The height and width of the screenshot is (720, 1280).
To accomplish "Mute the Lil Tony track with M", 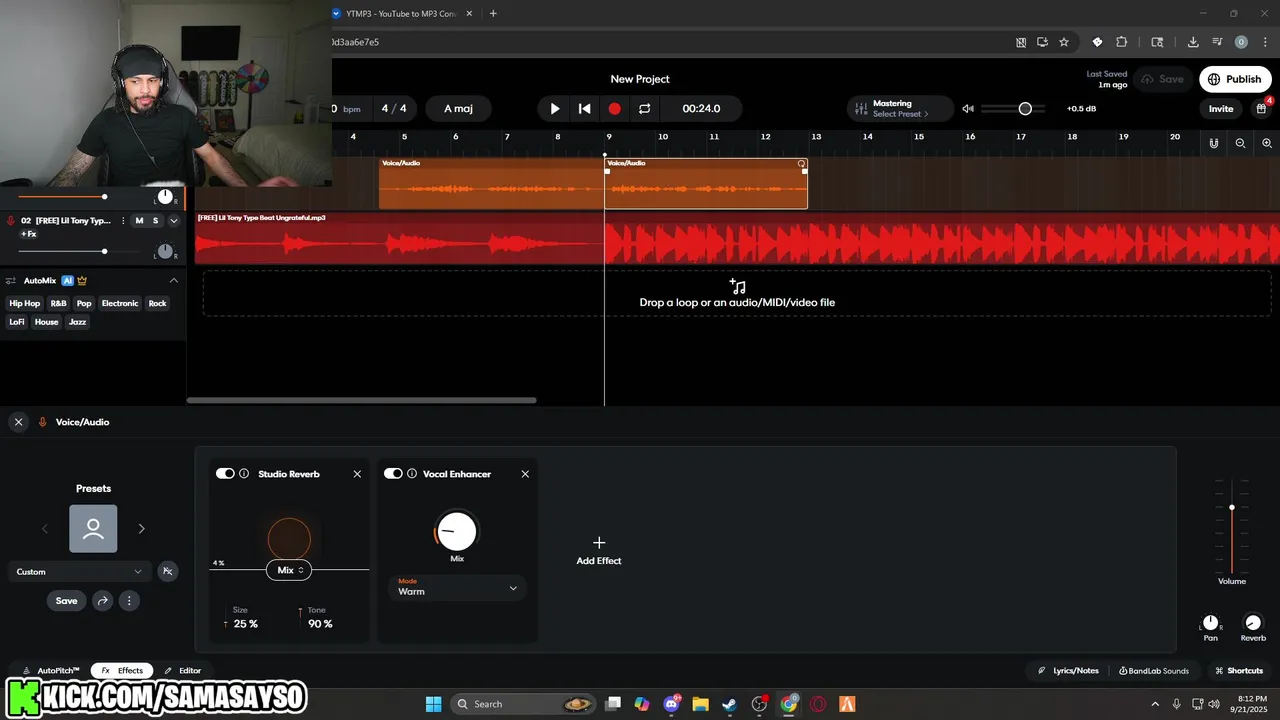I will 139,220.
